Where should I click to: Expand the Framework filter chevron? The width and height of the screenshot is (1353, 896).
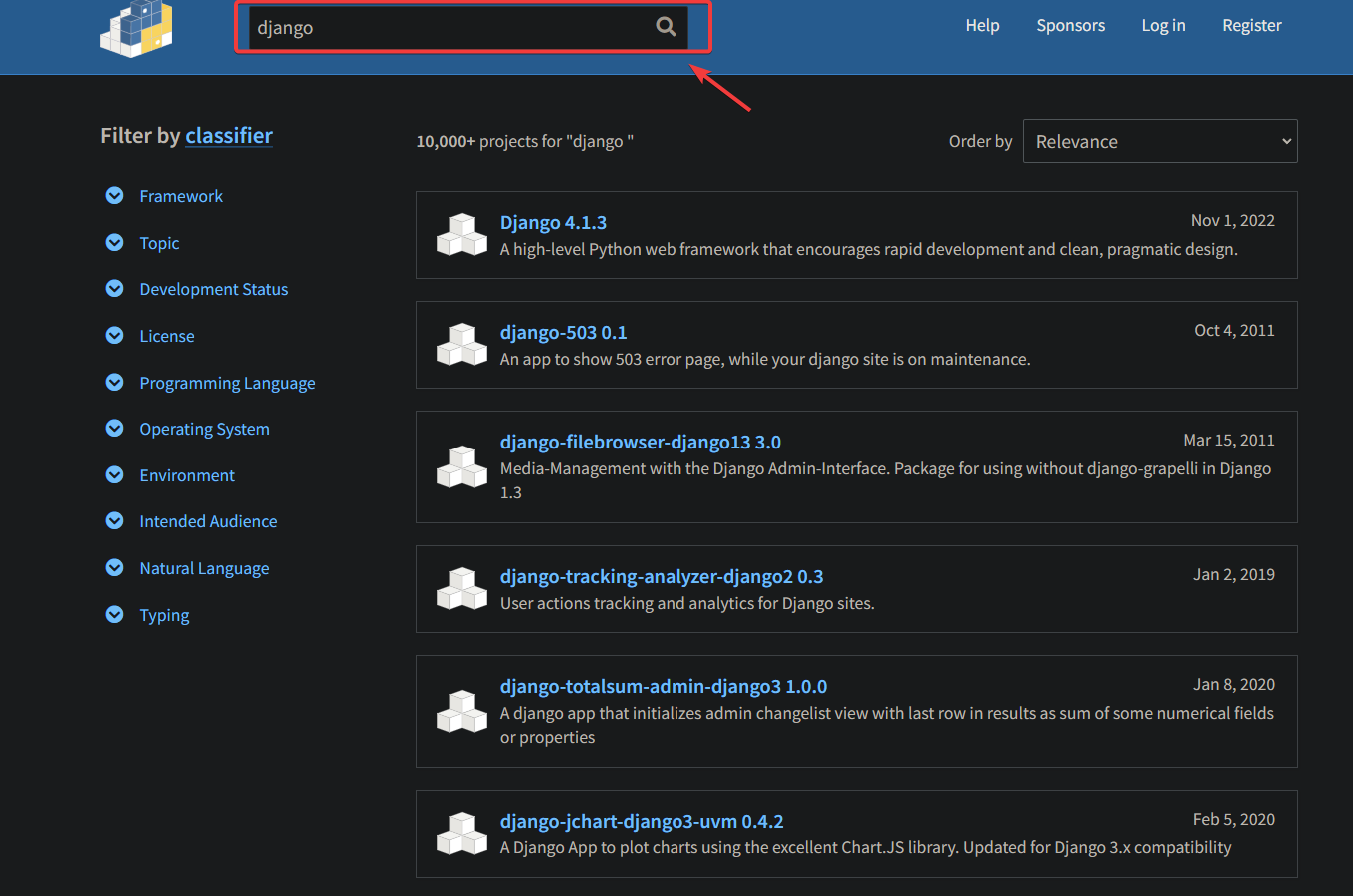[x=115, y=195]
